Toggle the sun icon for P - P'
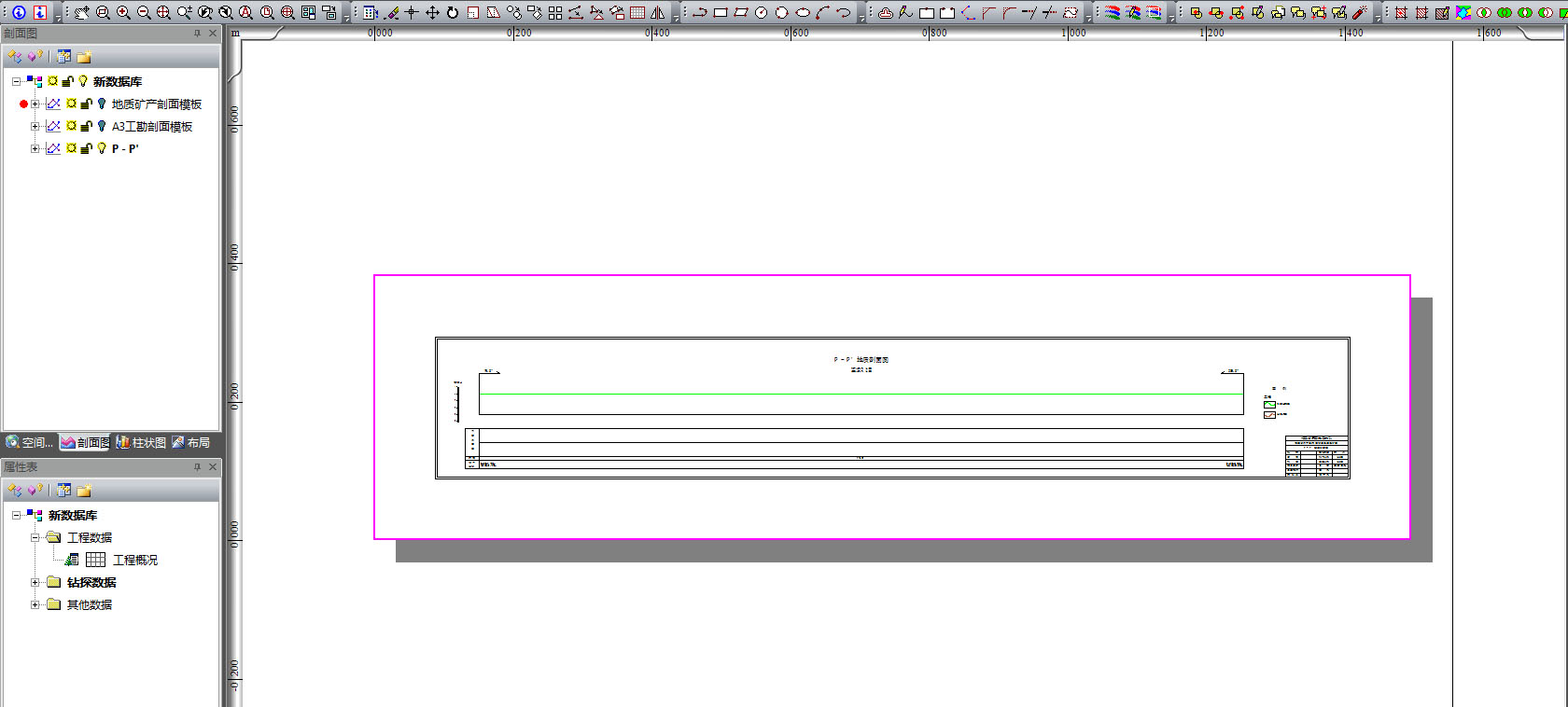This screenshot has height=707, width=1568. tap(71, 148)
